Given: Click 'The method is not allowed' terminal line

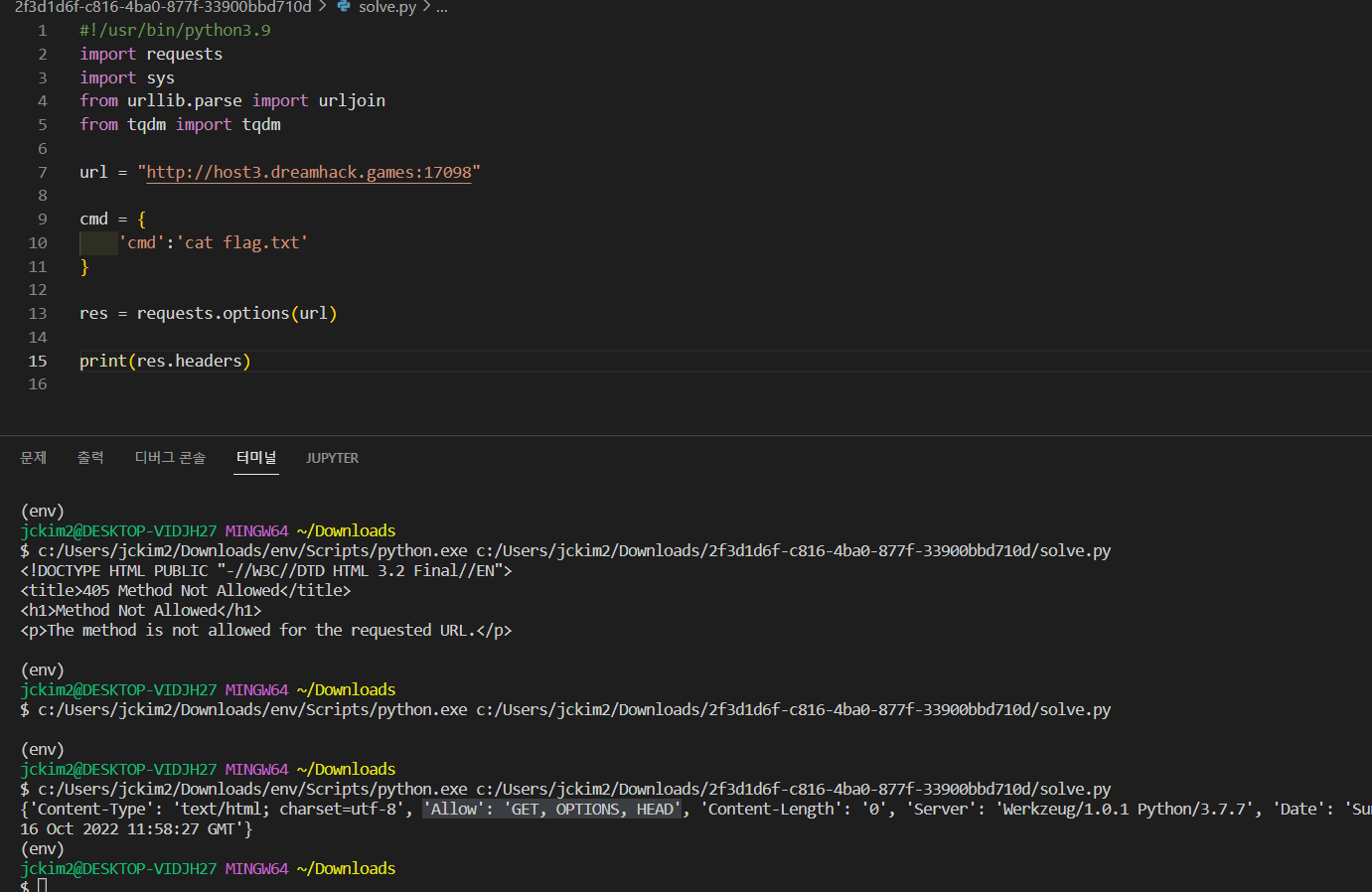Looking at the screenshot, I should (266, 631).
